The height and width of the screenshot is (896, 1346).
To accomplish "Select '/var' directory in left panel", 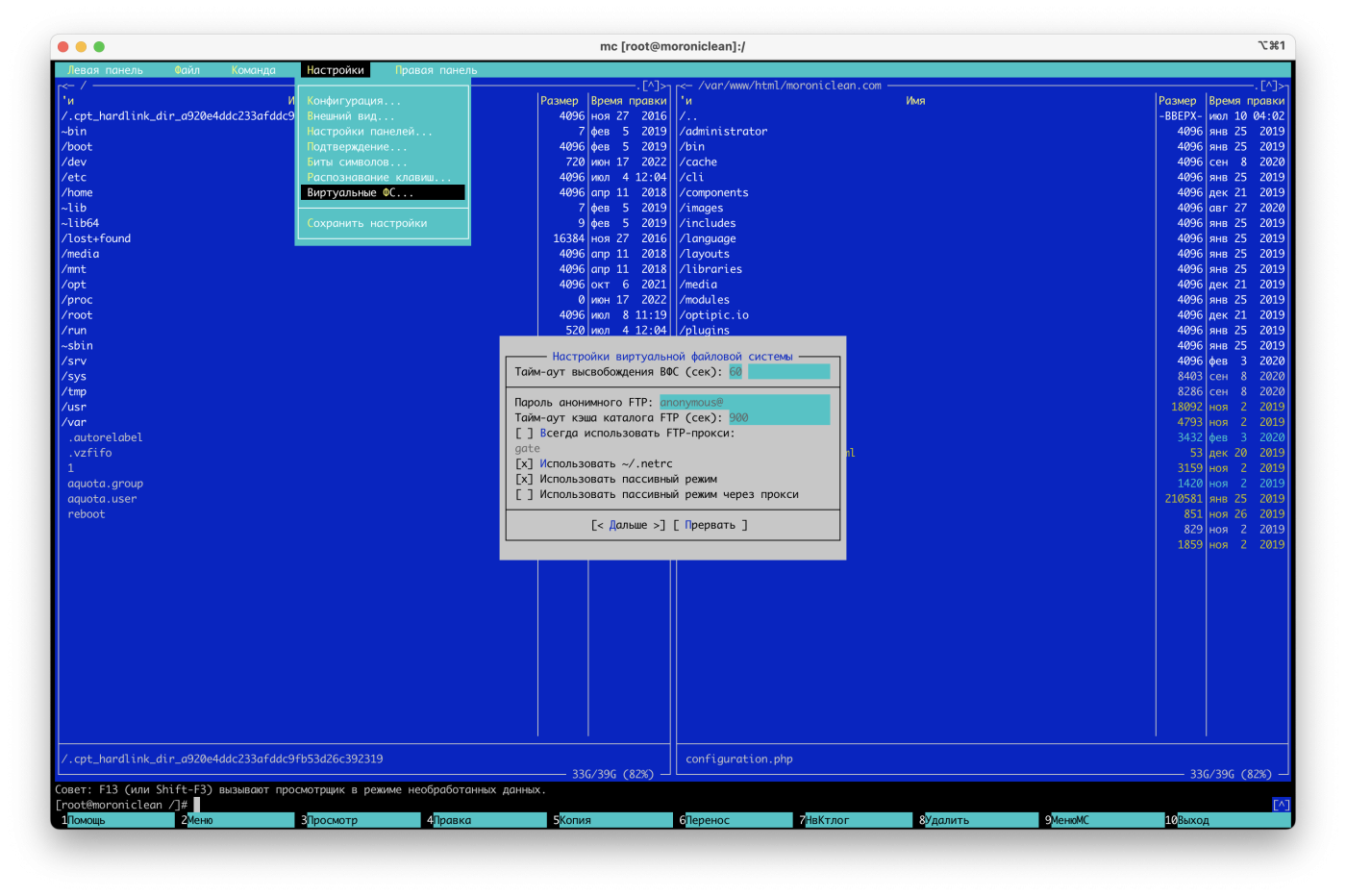I will coord(74,423).
